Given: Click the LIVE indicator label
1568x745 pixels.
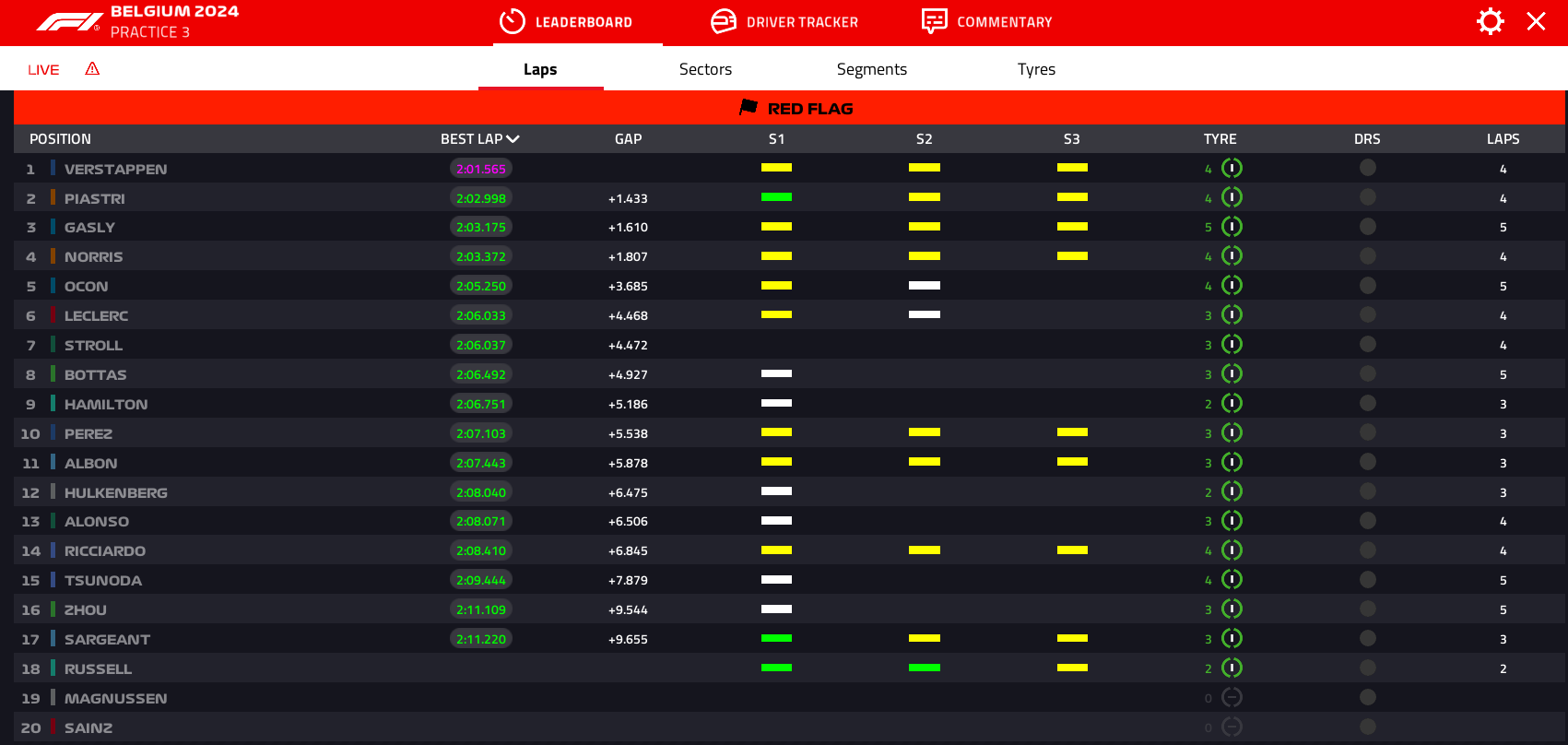Looking at the screenshot, I should click(x=43, y=70).
